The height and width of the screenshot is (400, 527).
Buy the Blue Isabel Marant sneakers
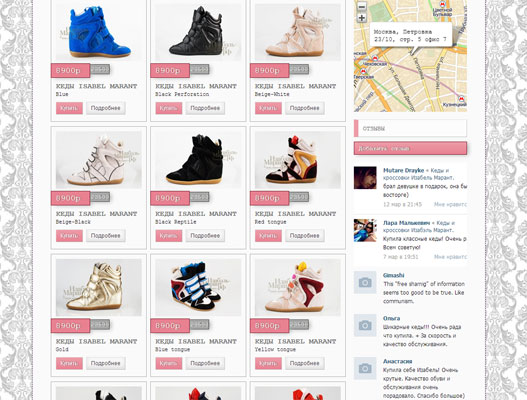69,108
